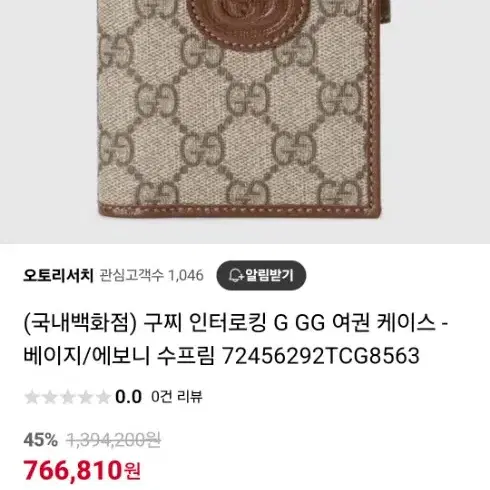490x490 pixels.
Task: Open the 0건 리뷰 reviews link
Action: 177,397
